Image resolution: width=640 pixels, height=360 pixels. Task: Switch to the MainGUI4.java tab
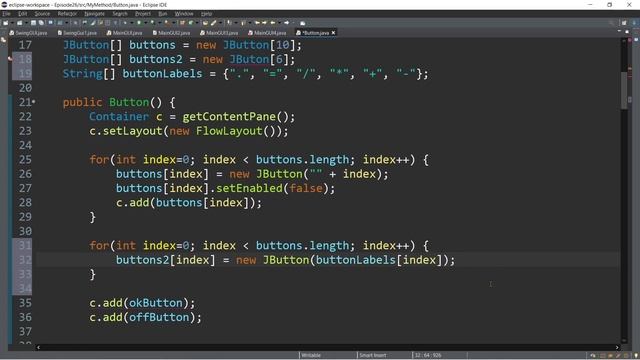(267, 33)
